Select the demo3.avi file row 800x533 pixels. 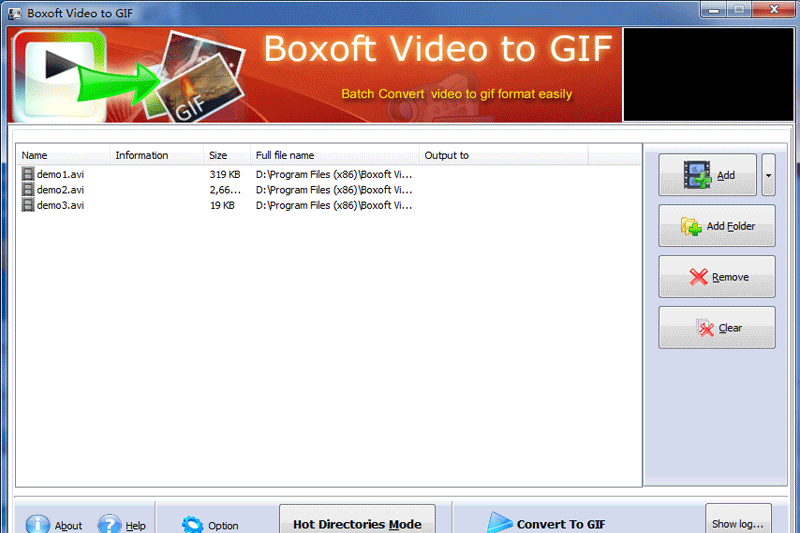328,205
